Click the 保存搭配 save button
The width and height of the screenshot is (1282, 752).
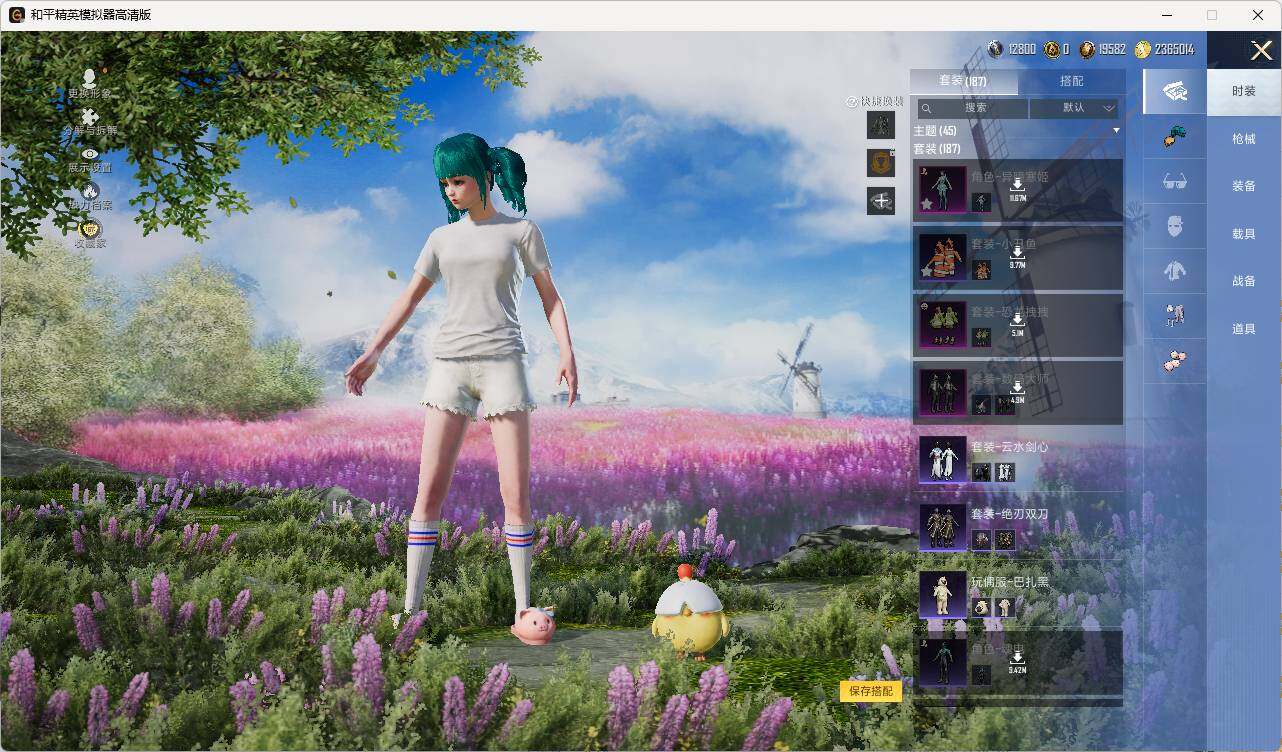pyautogui.click(x=871, y=691)
